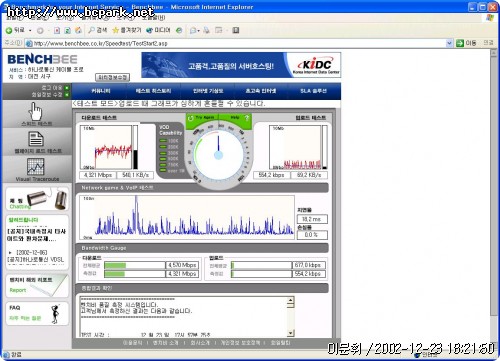Click the speedometer gauge dial

tap(218, 154)
